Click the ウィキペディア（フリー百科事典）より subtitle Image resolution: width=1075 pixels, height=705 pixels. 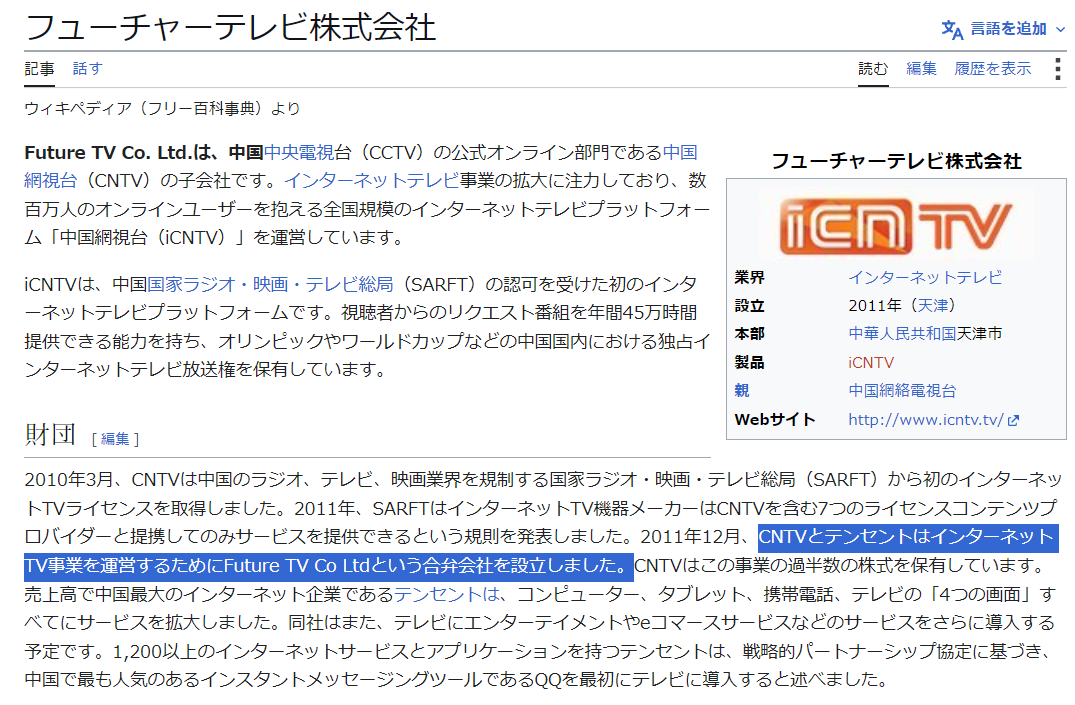coord(162,108)
